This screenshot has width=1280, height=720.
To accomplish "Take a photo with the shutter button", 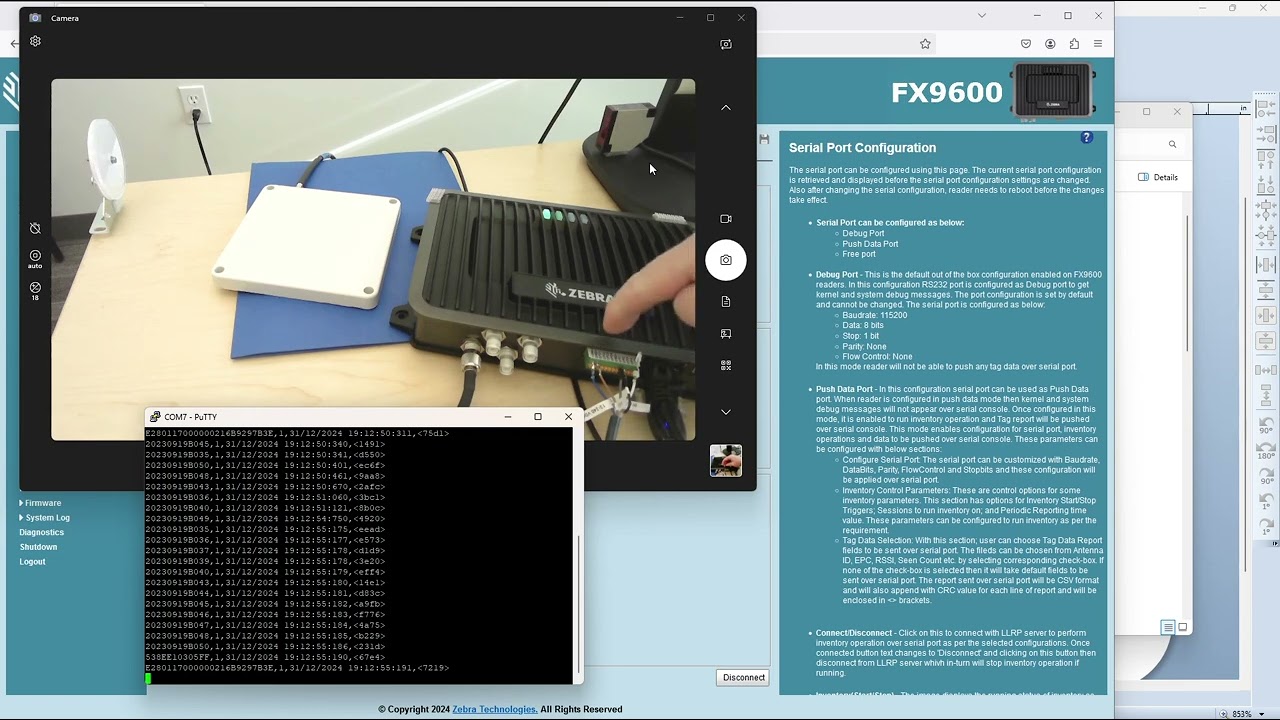I will [x=726, y=260].
